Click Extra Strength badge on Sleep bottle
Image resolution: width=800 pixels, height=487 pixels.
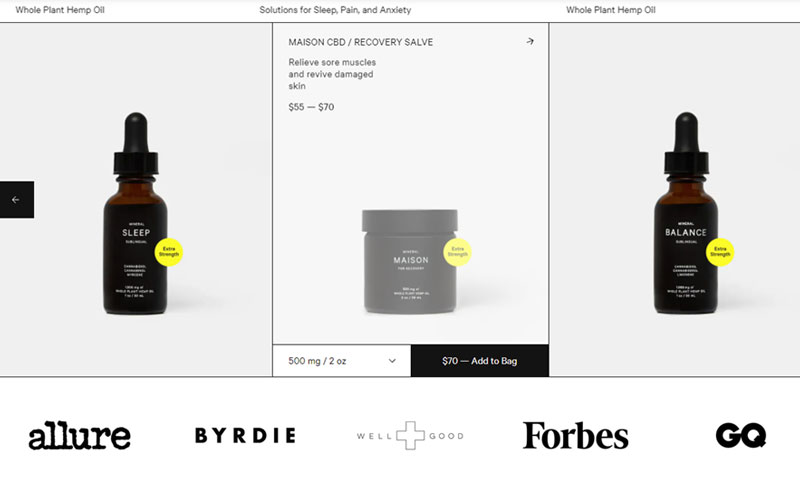[x=169, y=252]
